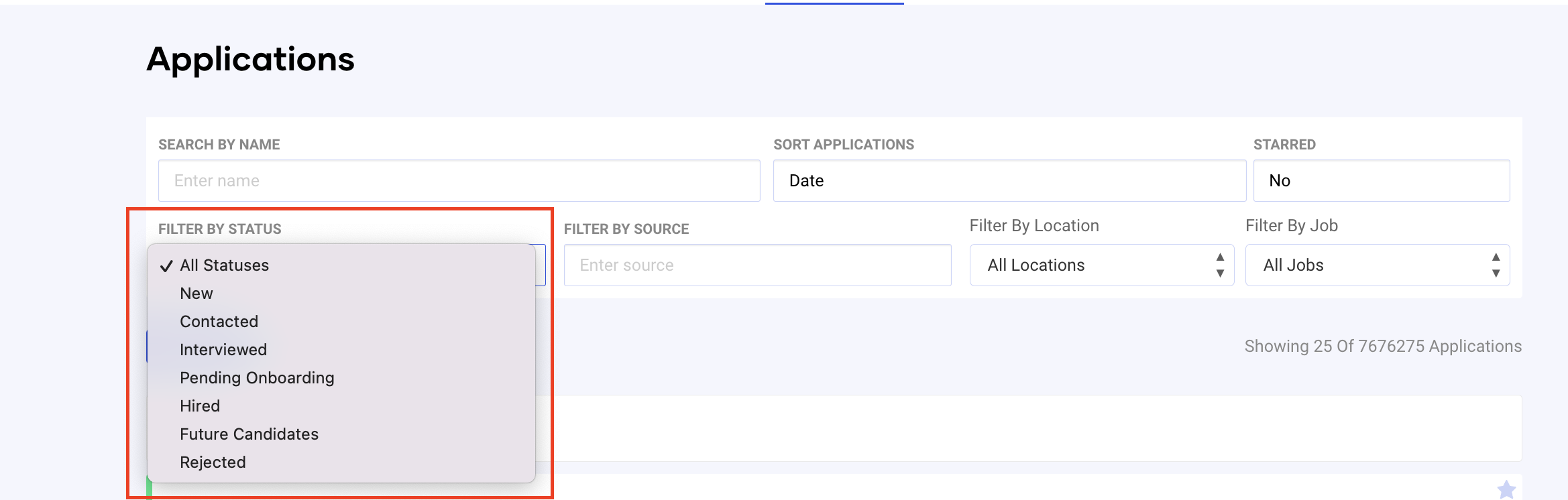Select the Pending Onboarding status
The height and width of the screenshot is (500, 1568).
click(257, 378)
